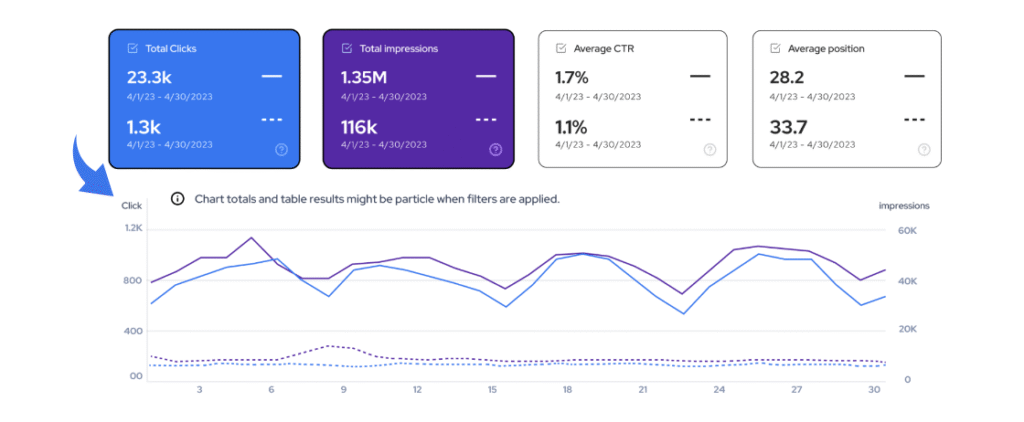Click the dashed line legend beside 33.7
Image resolution: width=1024 pixels, height=422 pixels.
(x=914, y=120)
